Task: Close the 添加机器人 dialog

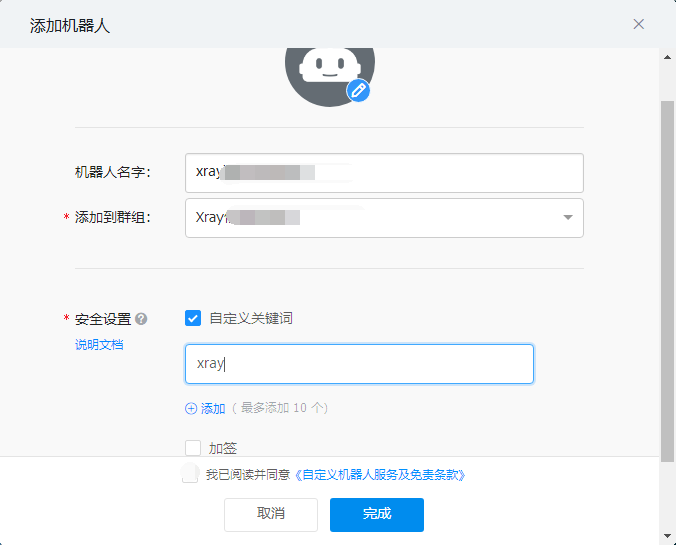Action: tap(639, 24)
